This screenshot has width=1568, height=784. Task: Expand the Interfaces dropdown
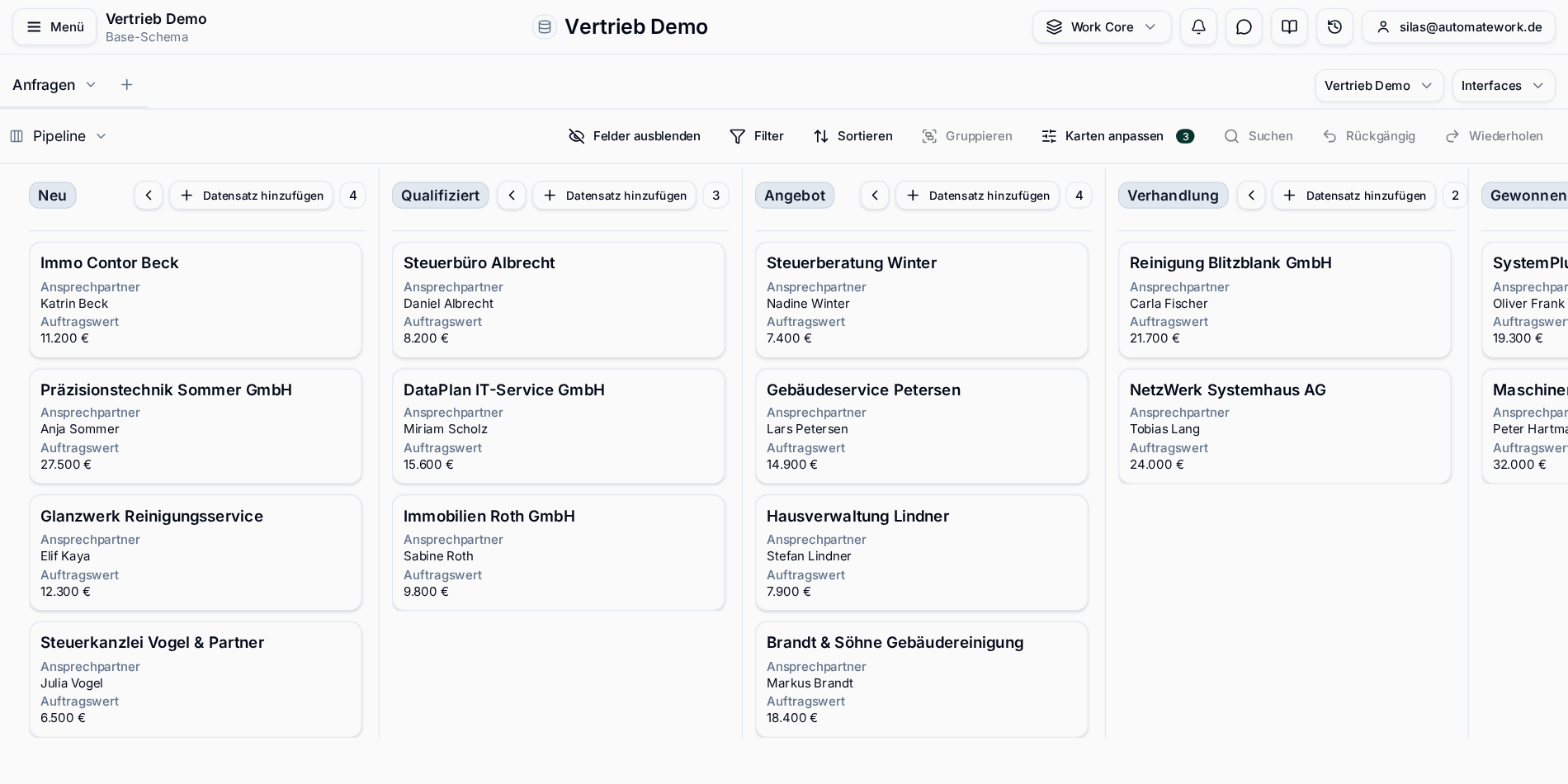pyautogui.click(x=1503, y=86)
